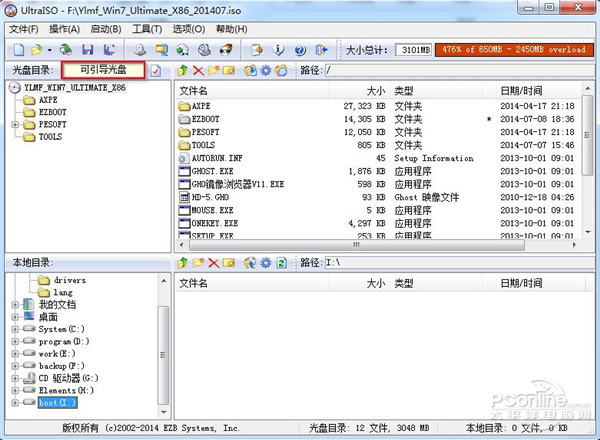Click the New file toolbar icon

click(x=16, y=48)
